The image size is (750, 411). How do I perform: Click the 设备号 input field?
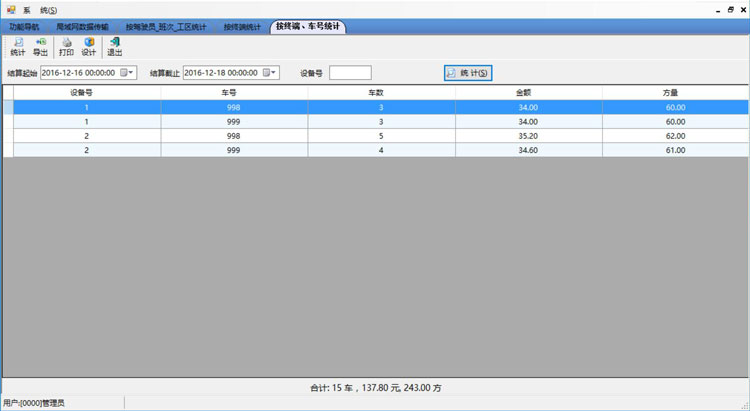(350, 73)
